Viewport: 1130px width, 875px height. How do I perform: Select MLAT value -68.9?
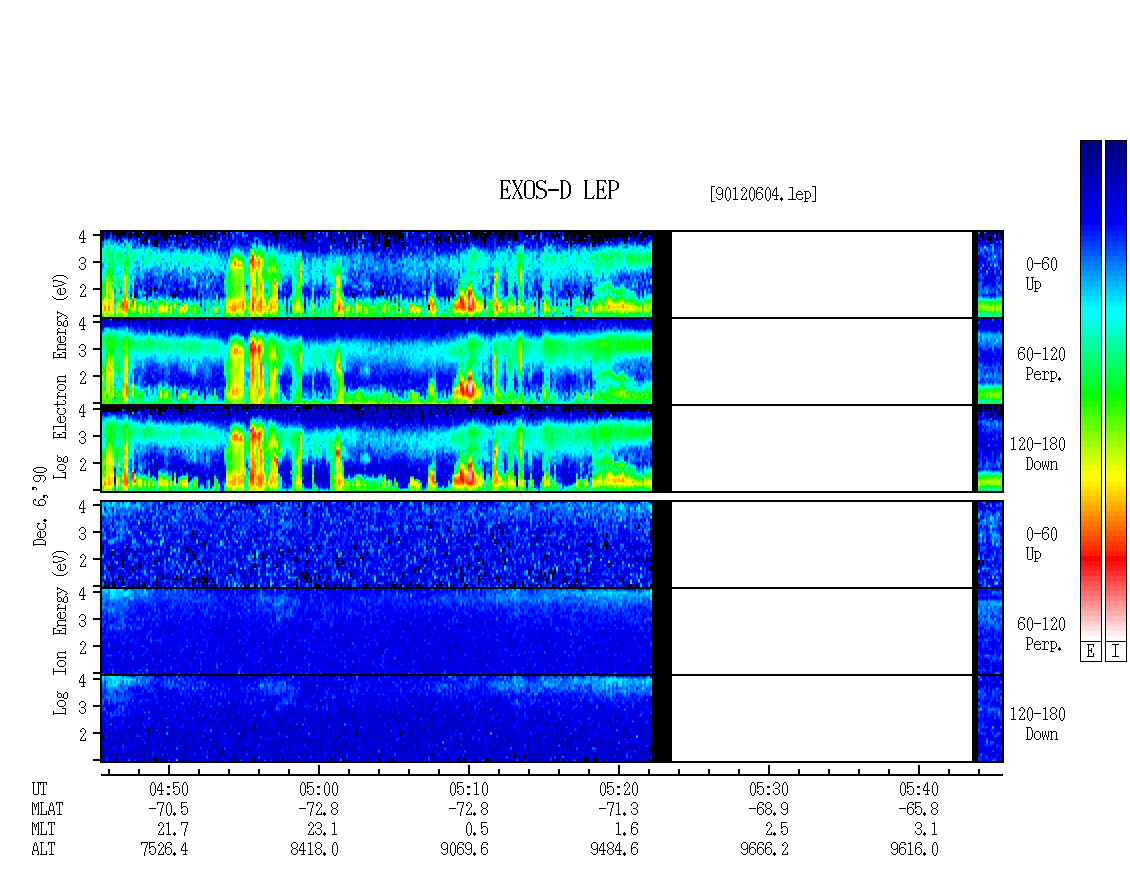768,809
